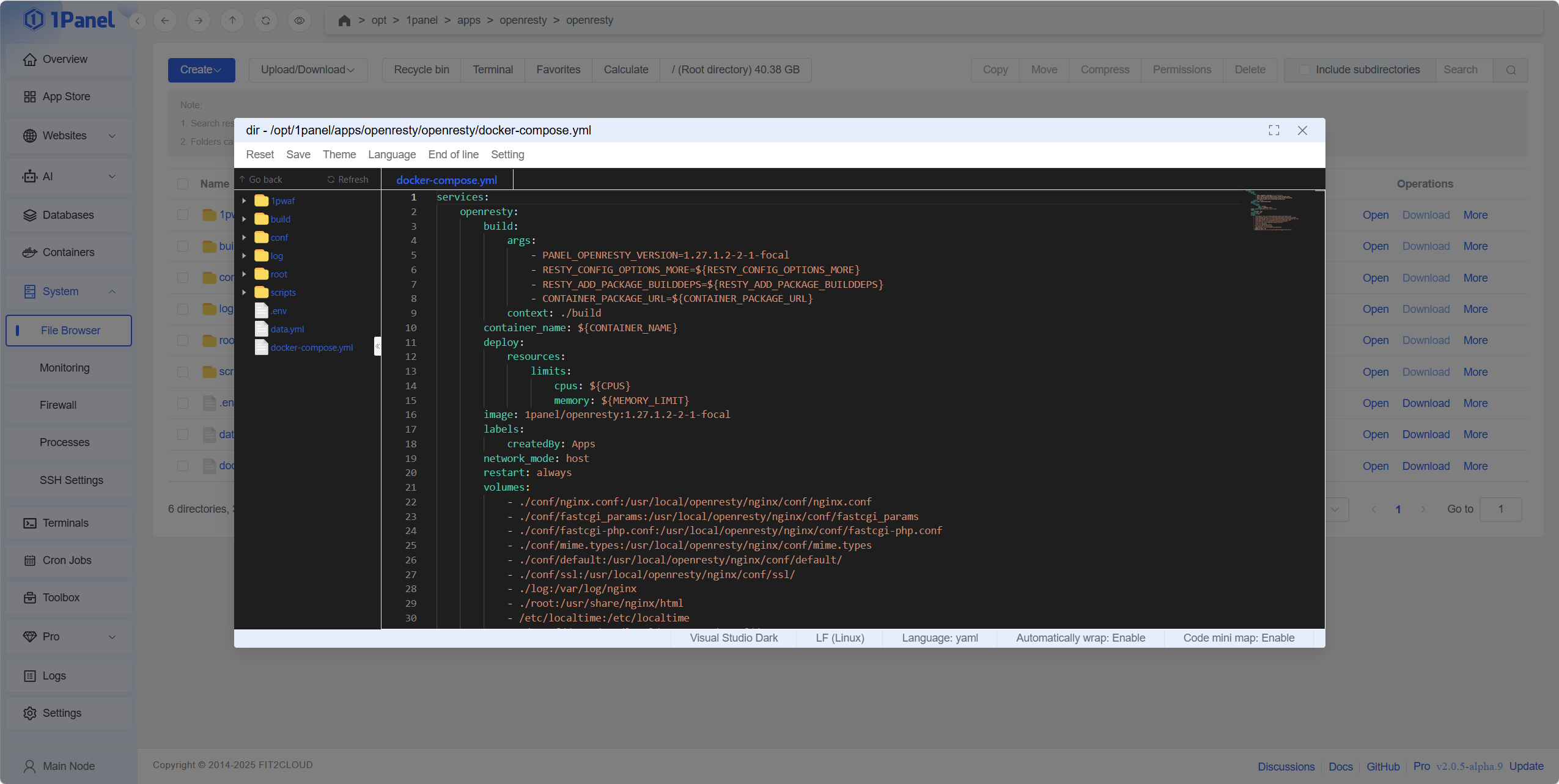Viewport: 1559px width, 784px height.
Task: Toggle select-all checkbox in Name header
Action: tap(183, 184)
